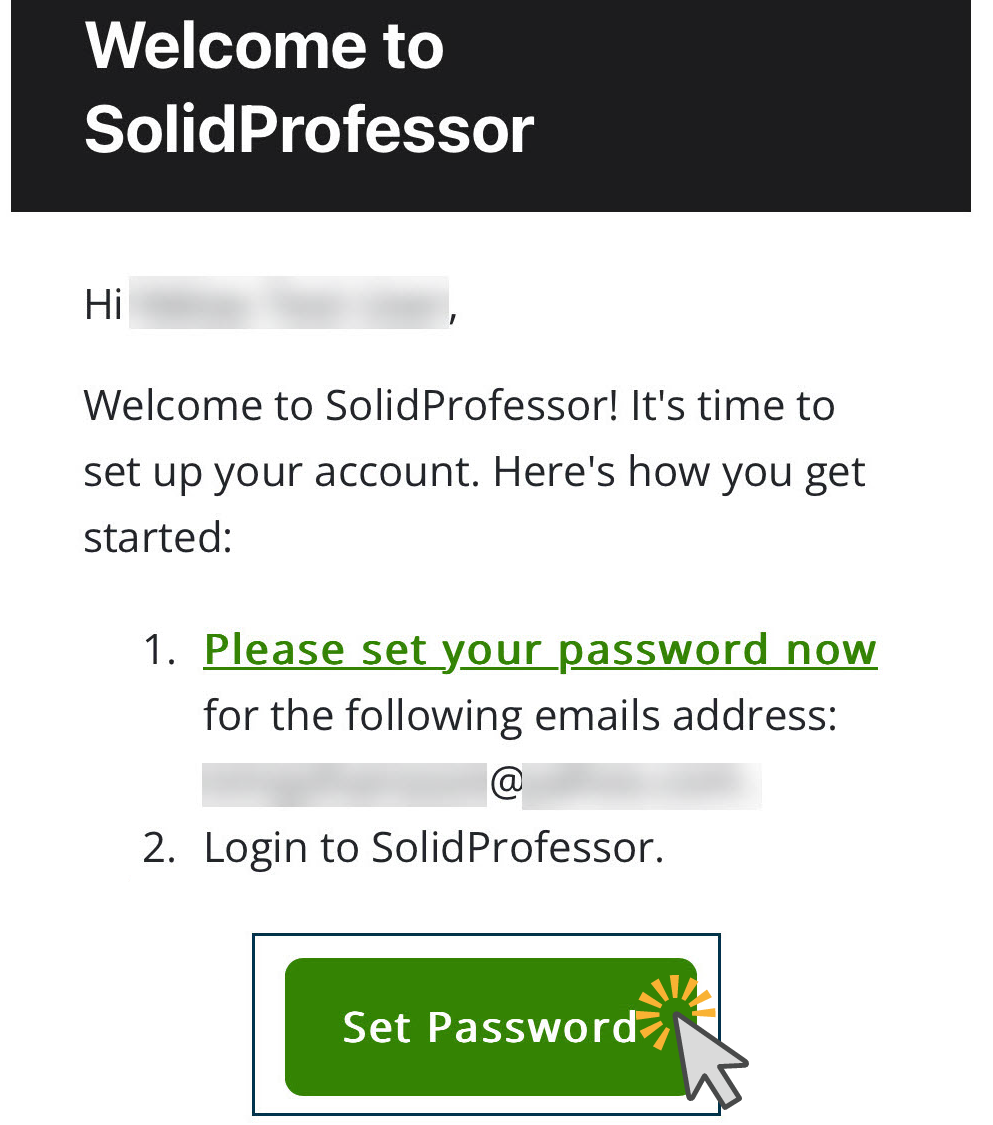
Task: Click the list number '1.' marker
Action: [159, 651]
